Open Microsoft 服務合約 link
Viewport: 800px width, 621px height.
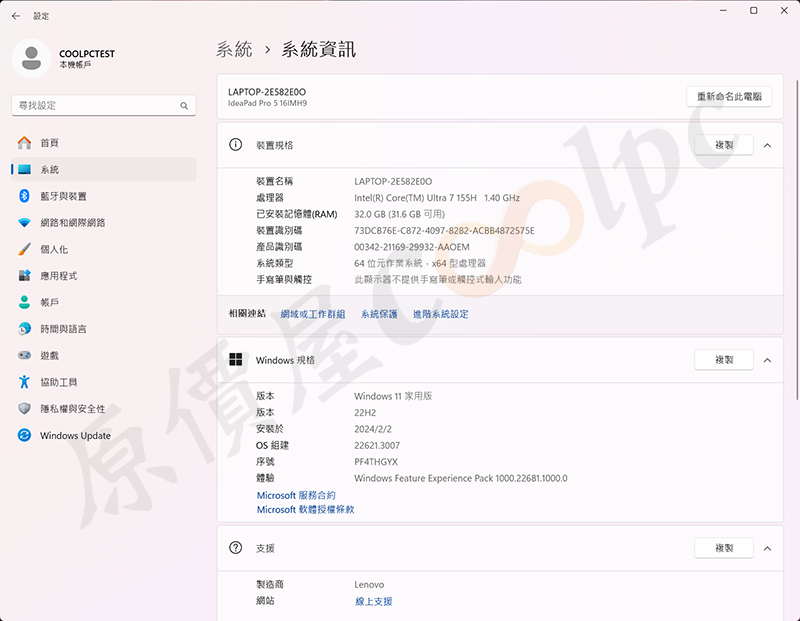(x=296, y=495)
